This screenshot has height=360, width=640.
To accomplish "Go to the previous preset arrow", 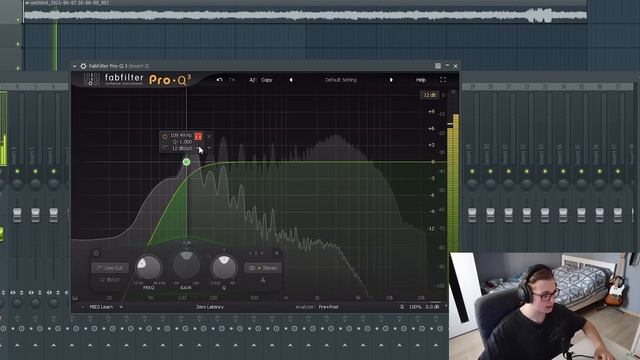I will (x=291, y=80).
